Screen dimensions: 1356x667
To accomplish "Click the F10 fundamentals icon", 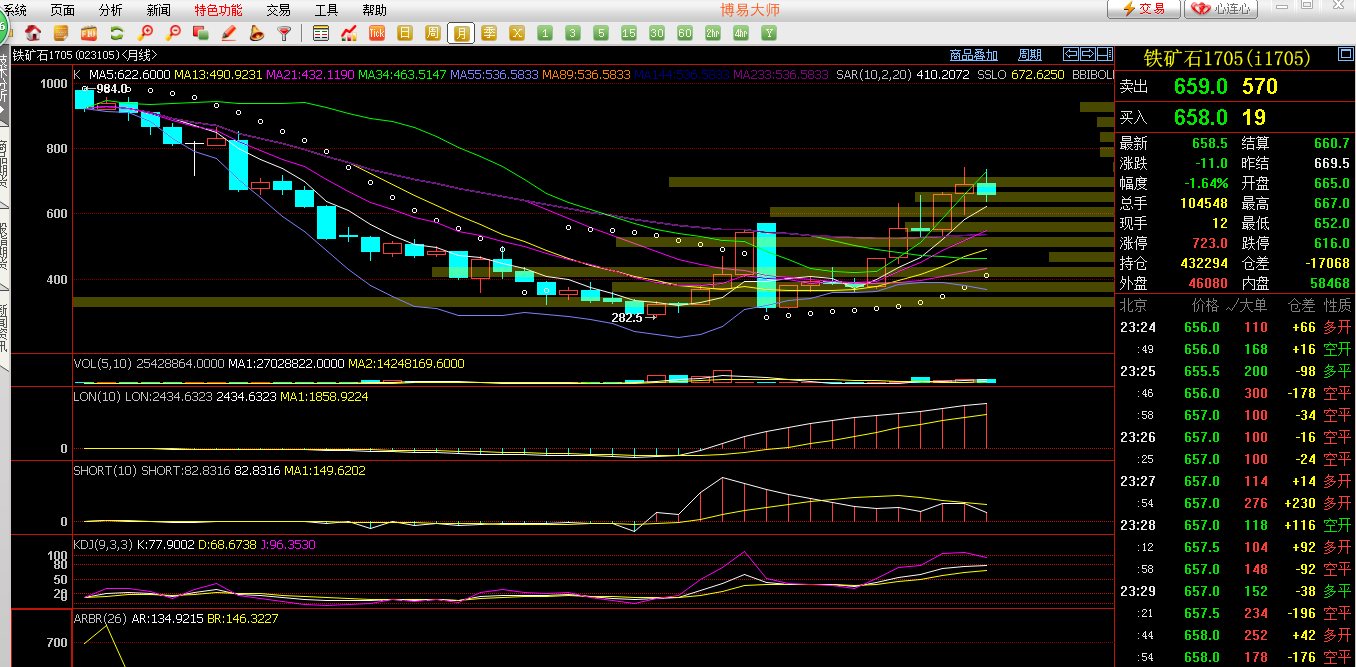I will pos(89,33).
